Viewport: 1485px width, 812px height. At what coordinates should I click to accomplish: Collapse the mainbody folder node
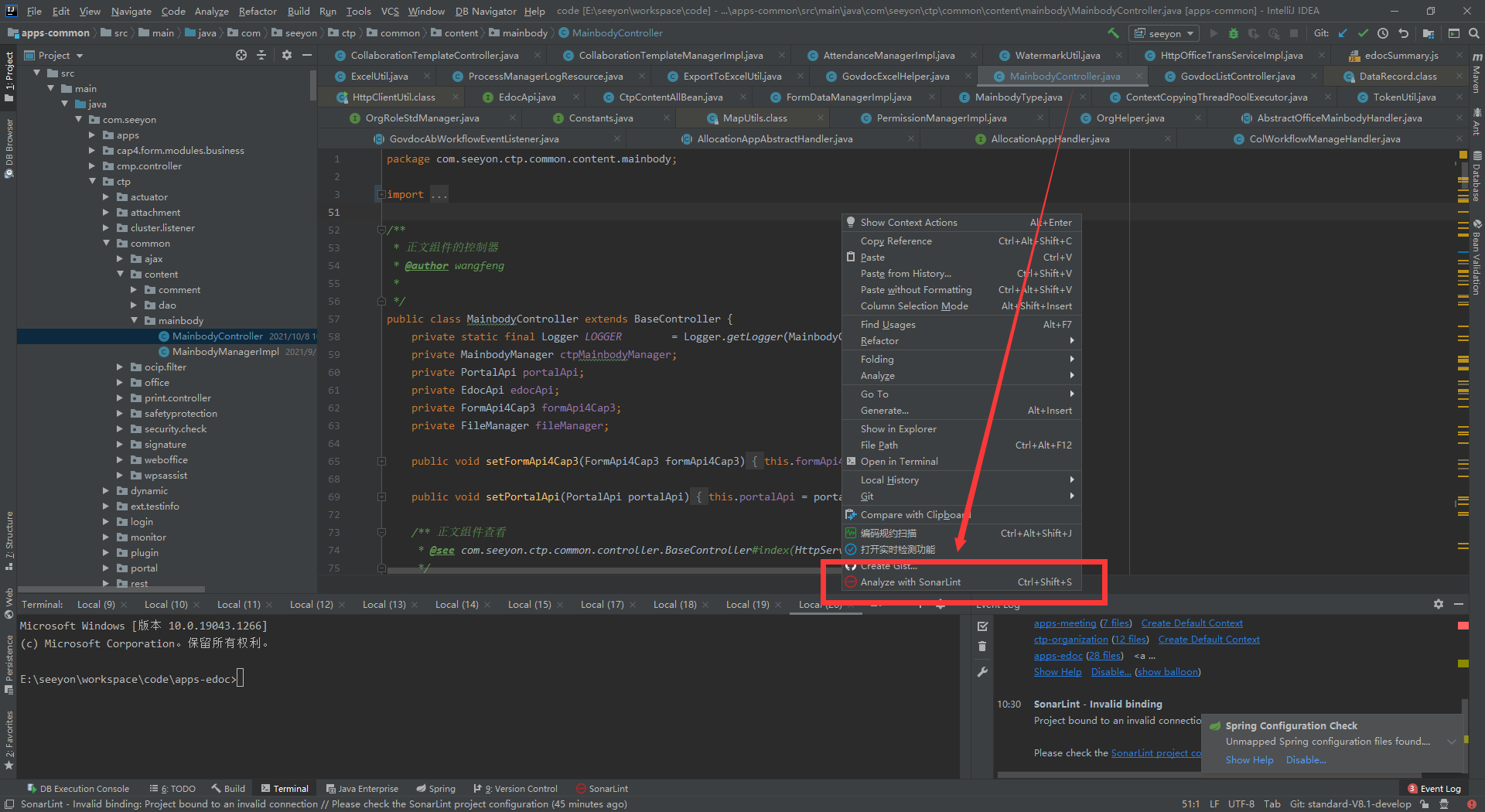point(134,321)
